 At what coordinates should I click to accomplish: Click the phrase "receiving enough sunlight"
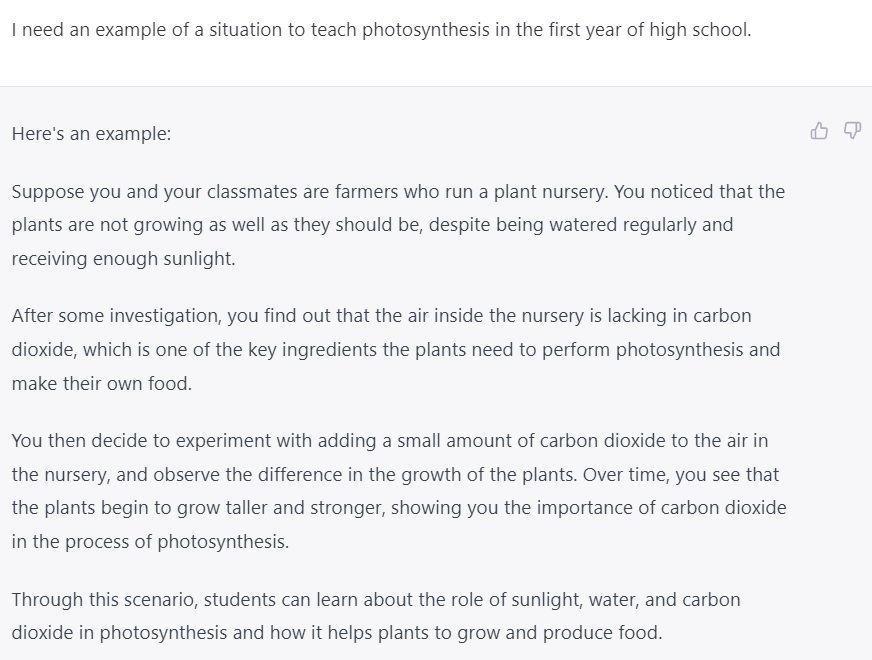[x=122, y=259]
